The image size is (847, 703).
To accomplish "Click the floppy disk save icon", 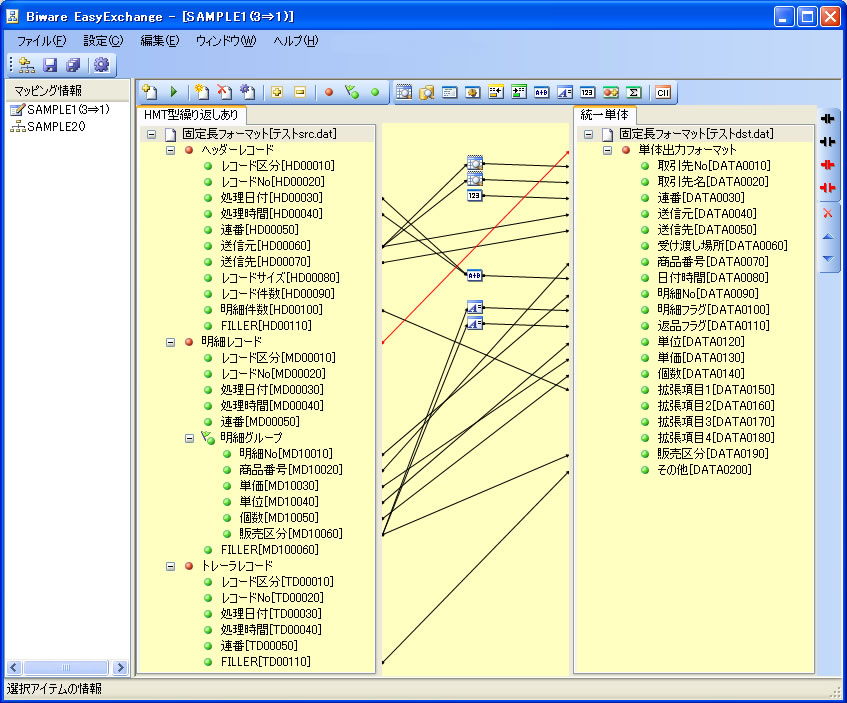I will click(x=50, y=65).
